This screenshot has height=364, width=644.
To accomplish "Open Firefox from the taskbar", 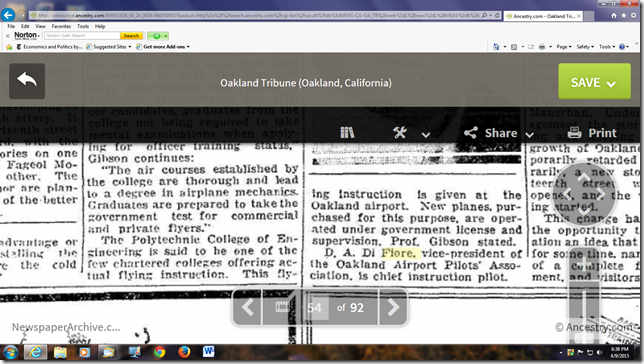I will (x=184, y=352).
